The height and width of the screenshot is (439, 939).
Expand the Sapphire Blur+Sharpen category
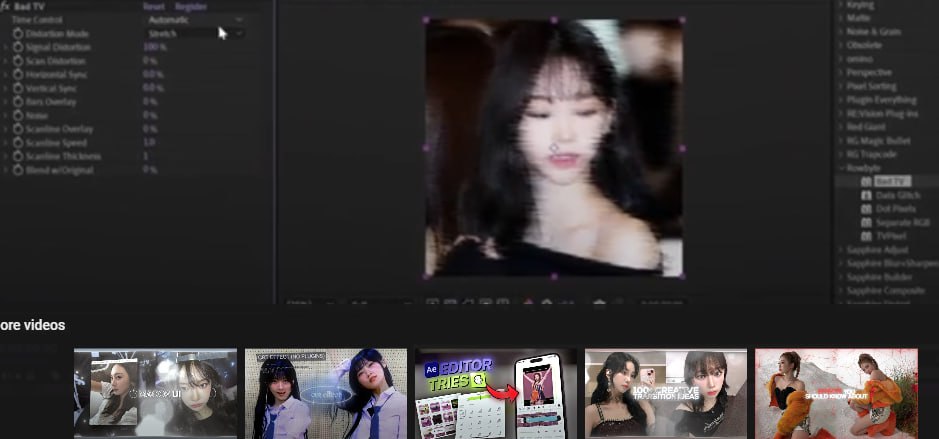point(841,264)
